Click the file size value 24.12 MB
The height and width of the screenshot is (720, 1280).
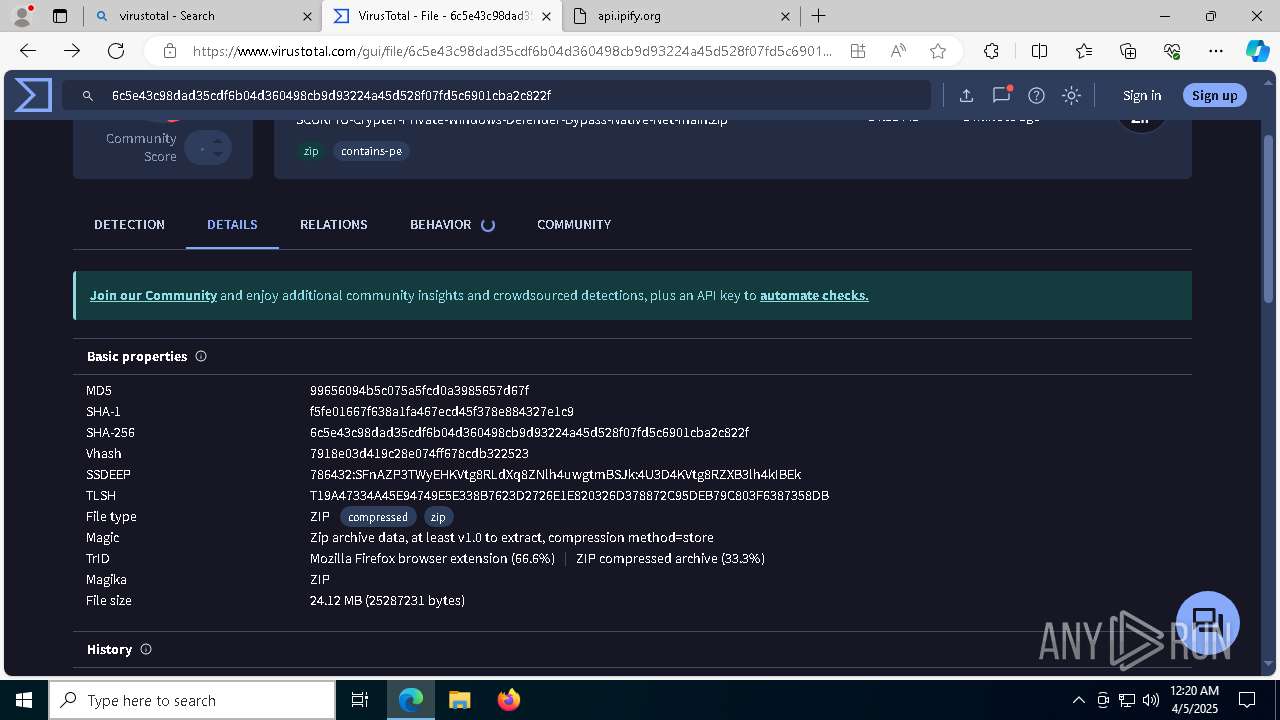[387, 601]
